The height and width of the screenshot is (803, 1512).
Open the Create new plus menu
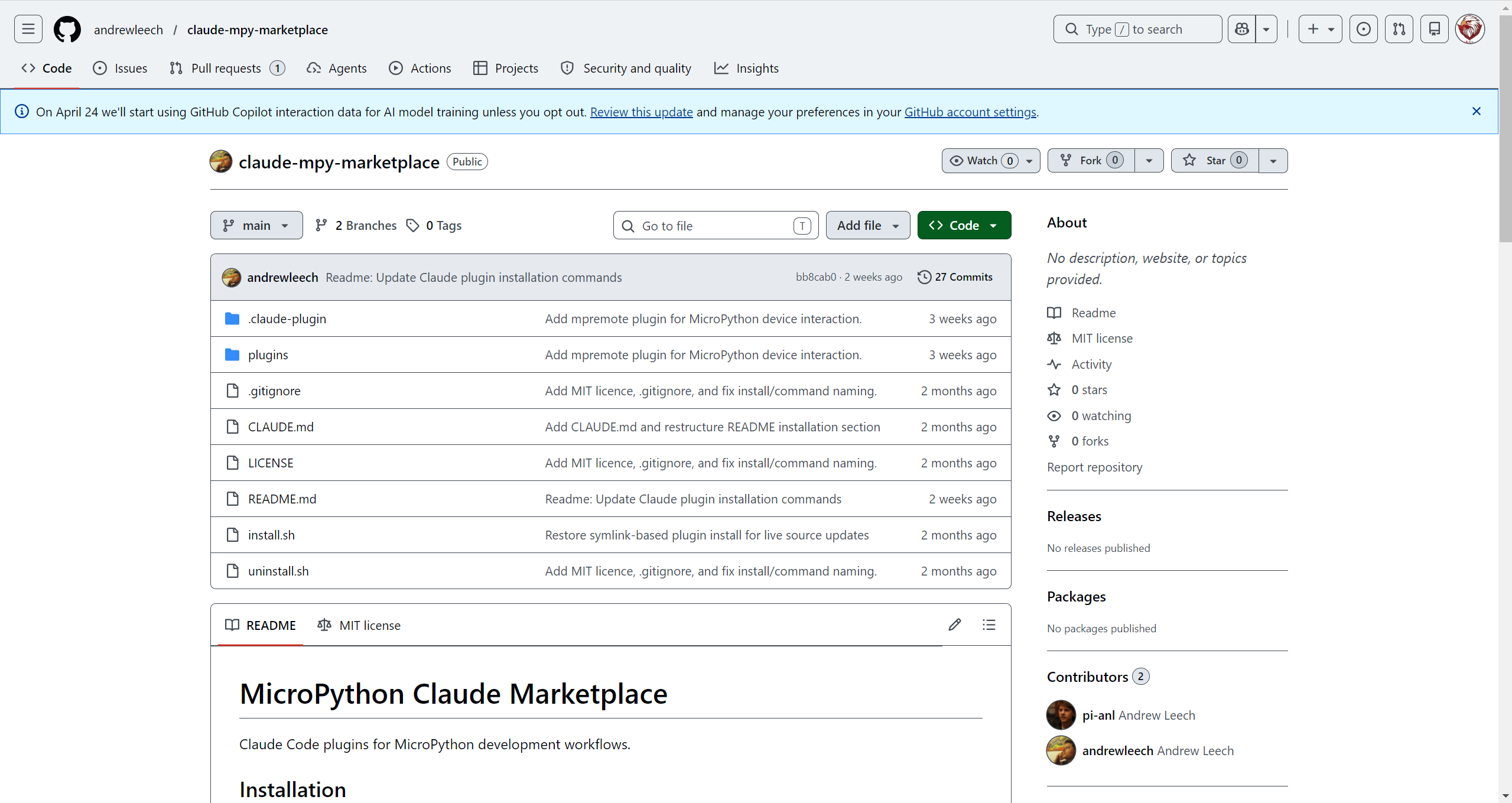tap(1320, 29)
